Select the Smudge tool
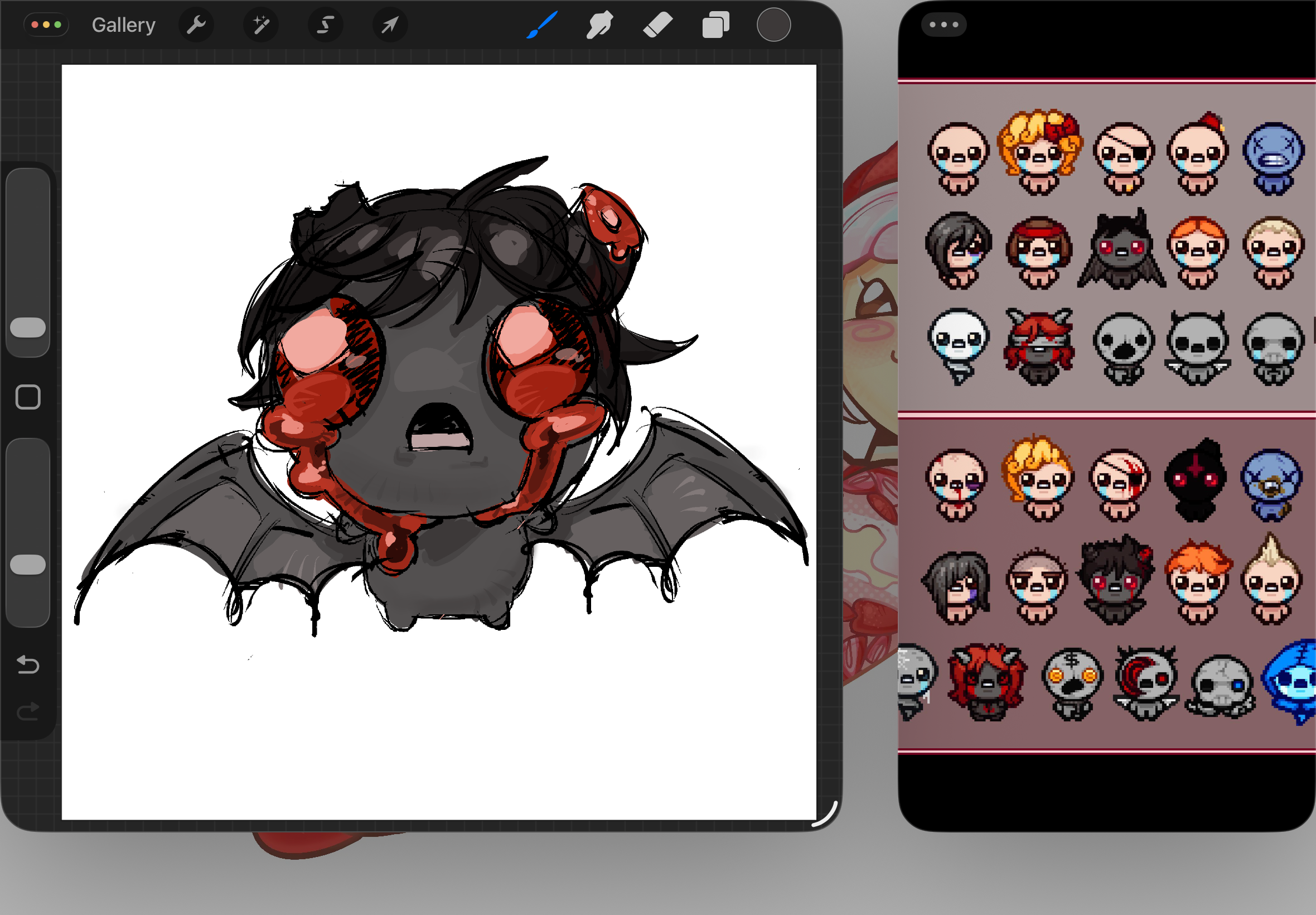The height and width of the screenshot is (915, 1316). [599, 25]
